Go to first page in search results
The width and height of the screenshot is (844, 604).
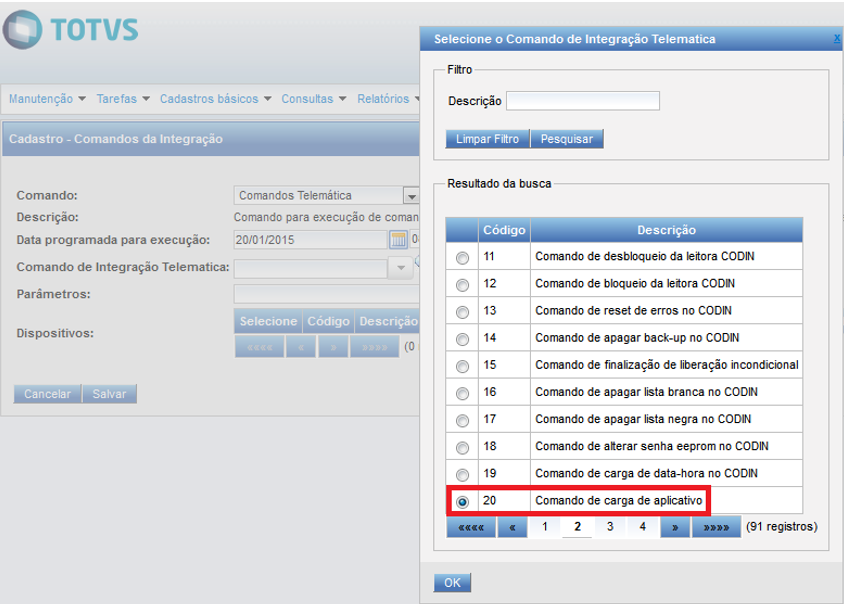[x=471, y=527]
